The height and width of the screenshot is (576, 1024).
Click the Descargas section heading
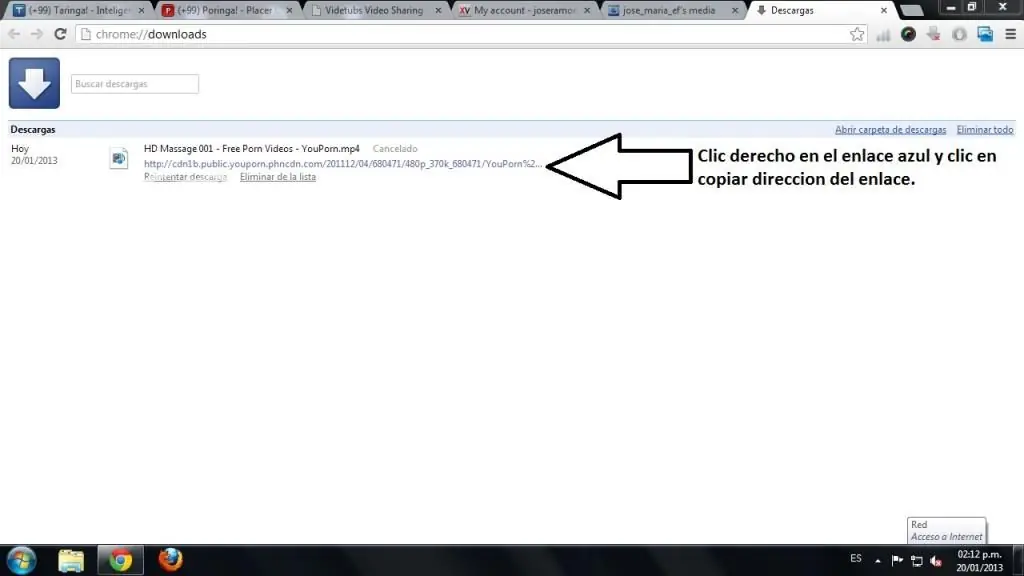click(33, 129)
